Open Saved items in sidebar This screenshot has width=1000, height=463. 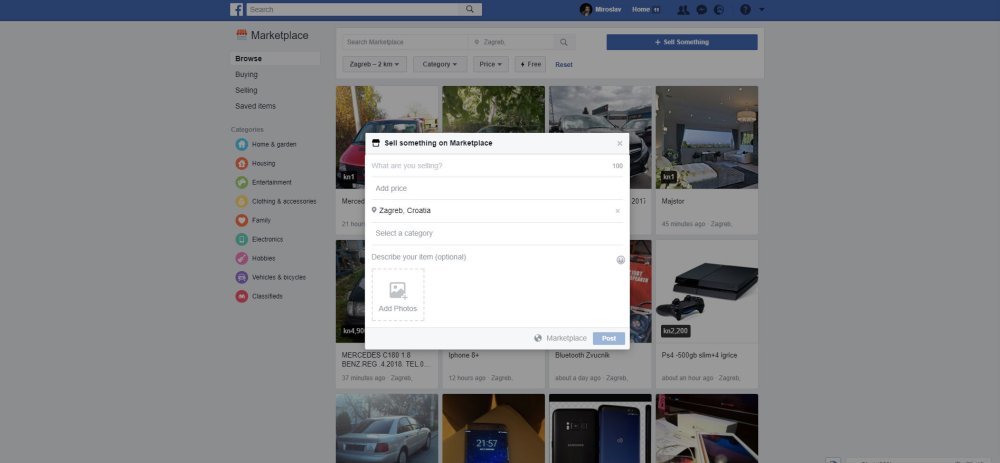[x=255, y=106]
